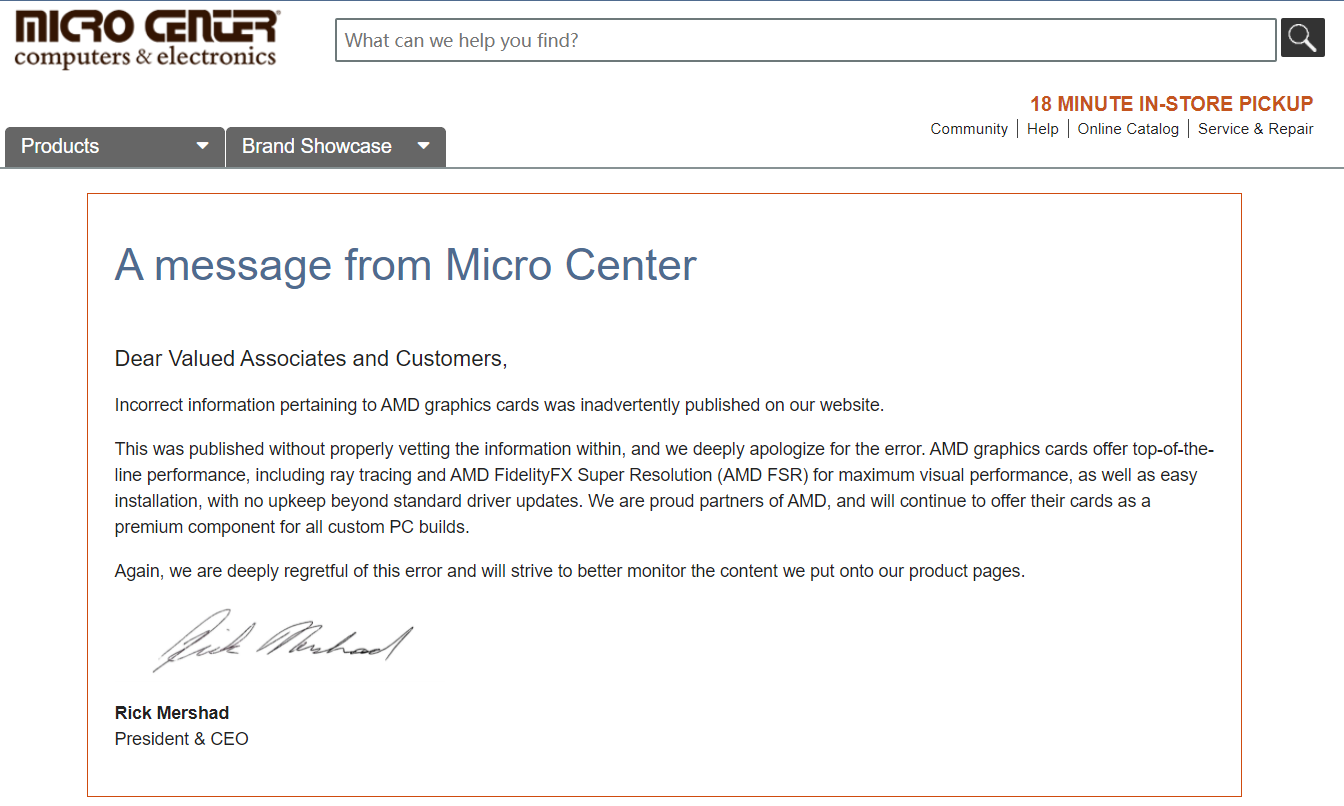Select the heading 'A message from Micro Center'
The image size is (1344, 806).
(406, 265)
